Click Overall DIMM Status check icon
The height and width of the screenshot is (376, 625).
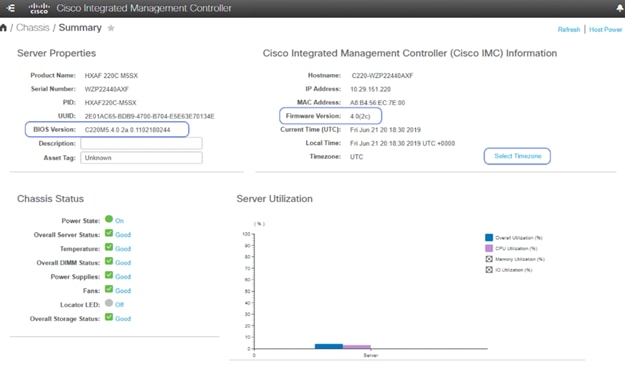tap(109, 261)
